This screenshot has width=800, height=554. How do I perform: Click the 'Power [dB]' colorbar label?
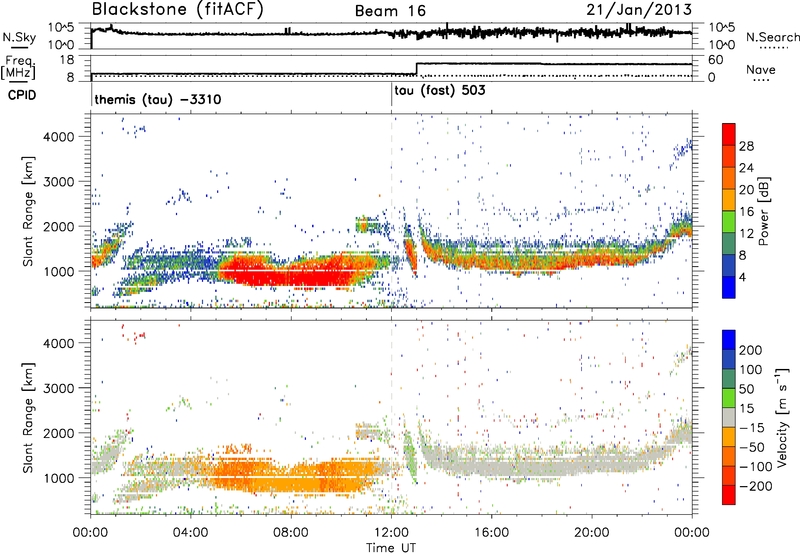tap(764, 211)
